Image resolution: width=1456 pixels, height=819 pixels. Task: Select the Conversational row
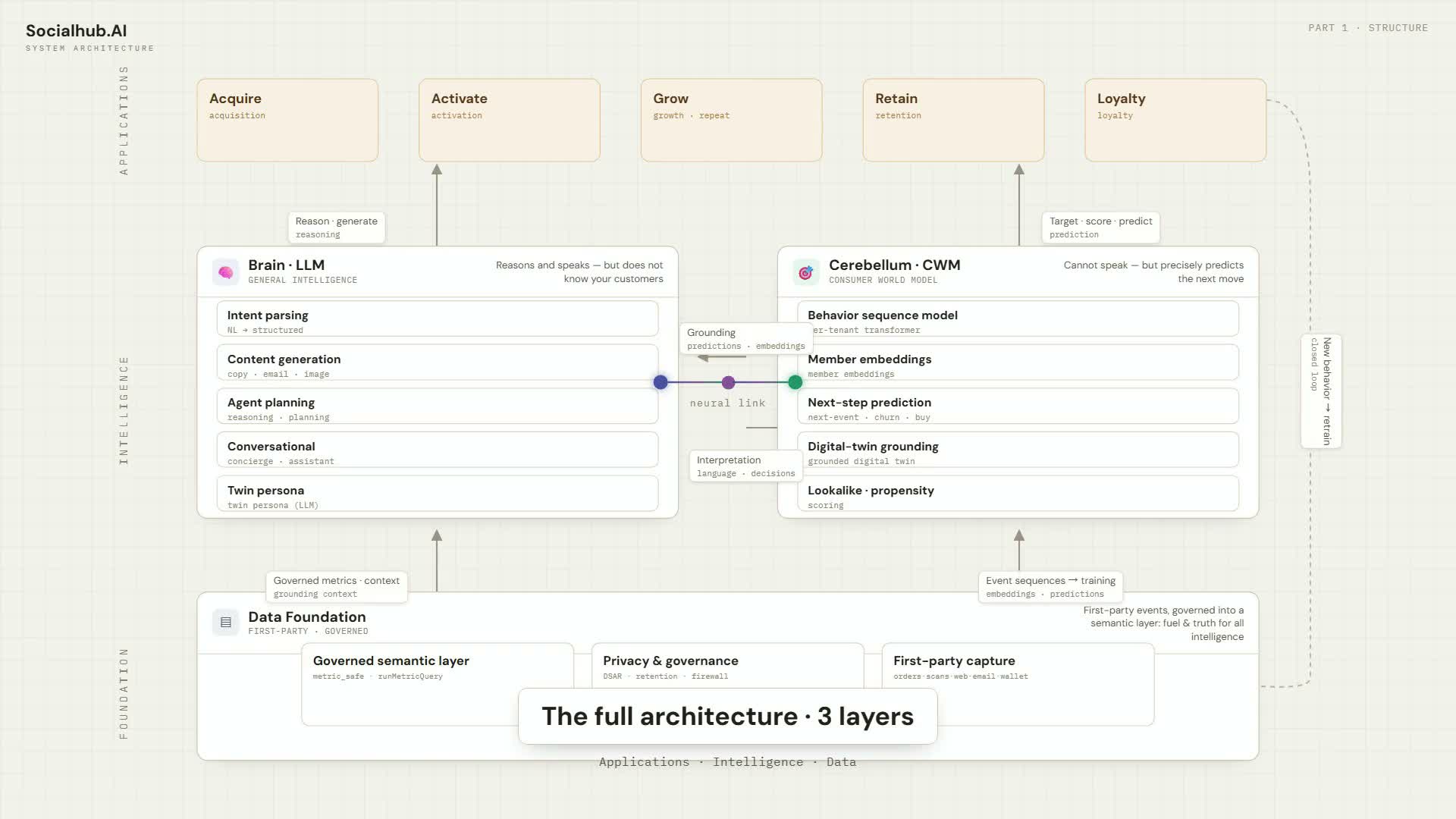(438, 450)
